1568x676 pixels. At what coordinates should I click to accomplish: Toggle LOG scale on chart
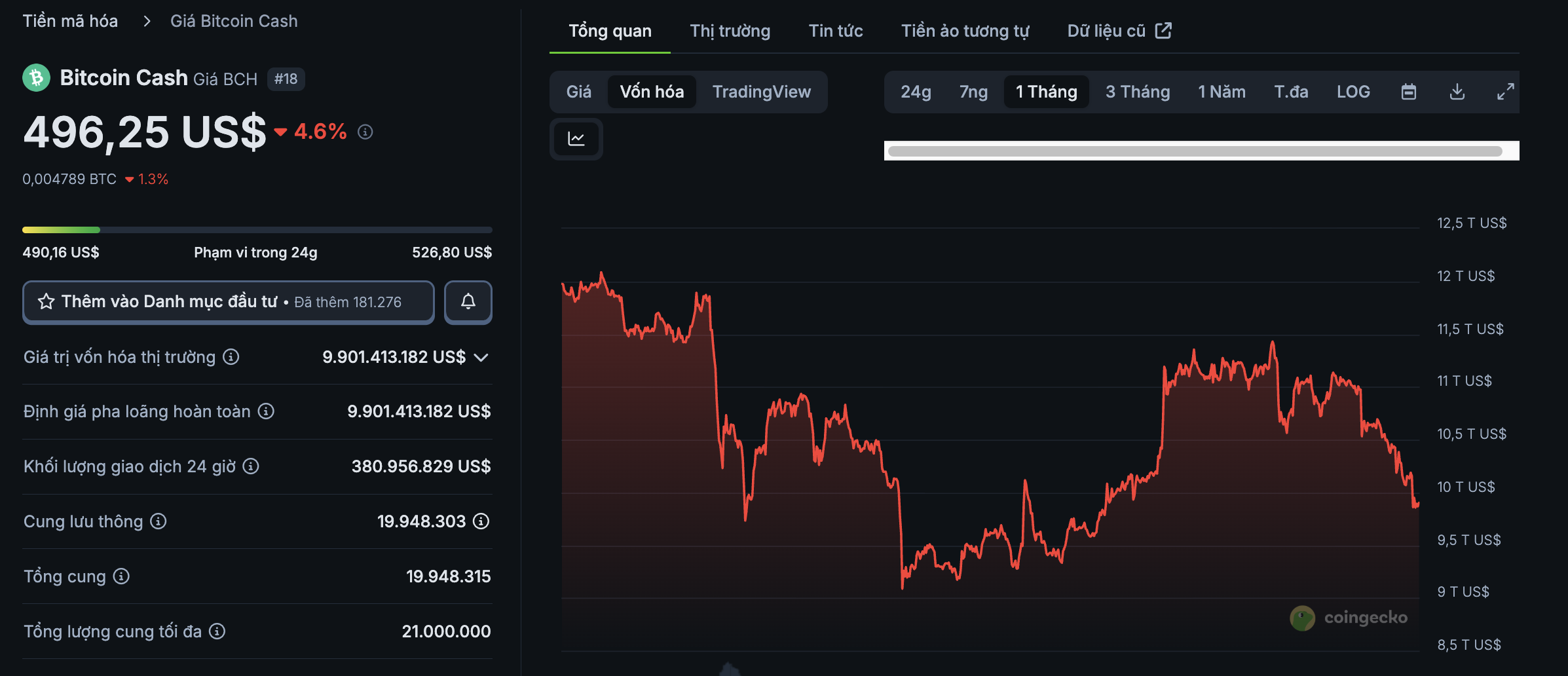(x=1353, y=92)
